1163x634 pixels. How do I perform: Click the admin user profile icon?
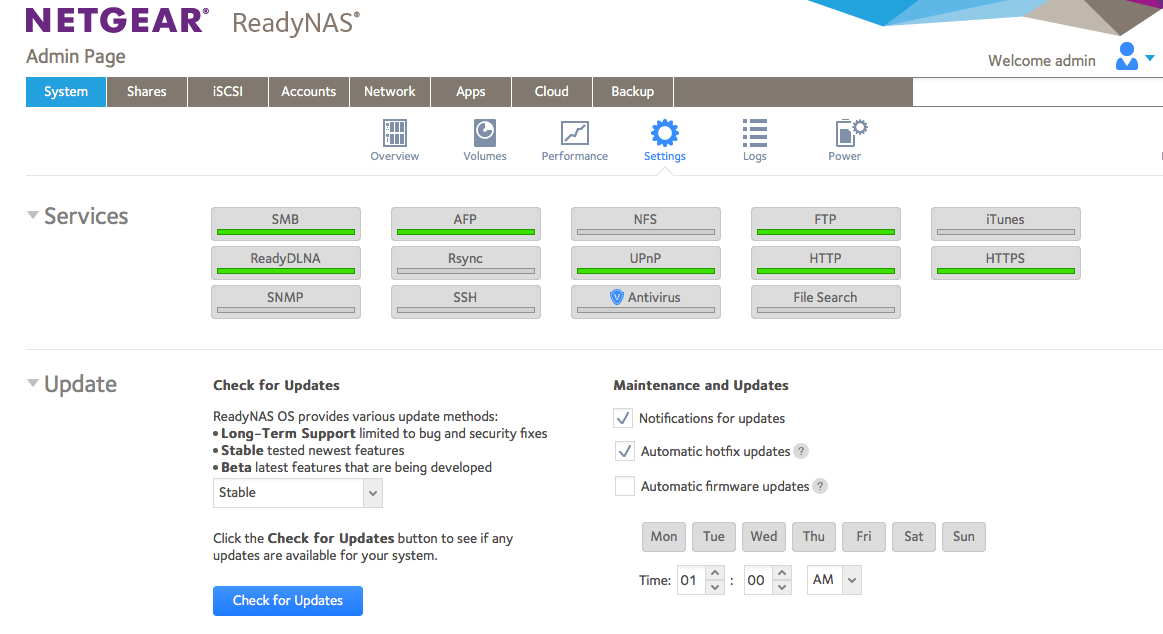pyautogui.click(x=1127, y=57)
